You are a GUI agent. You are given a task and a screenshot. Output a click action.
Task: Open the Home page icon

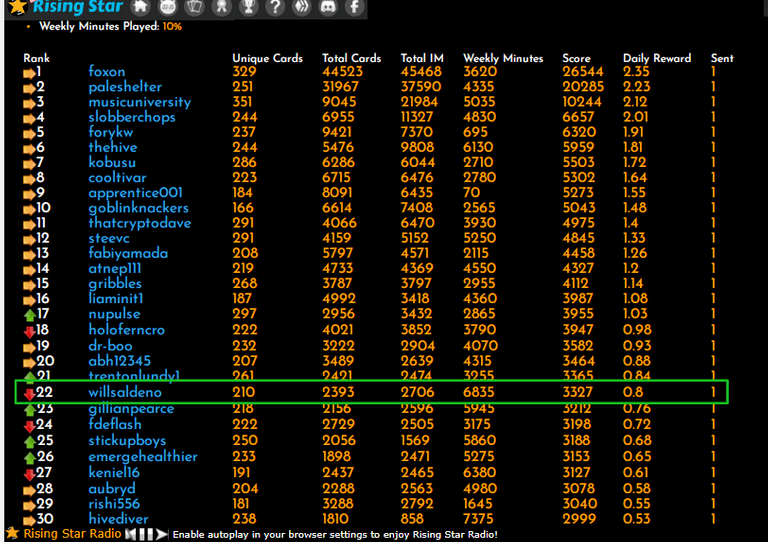tap(141, 6)
